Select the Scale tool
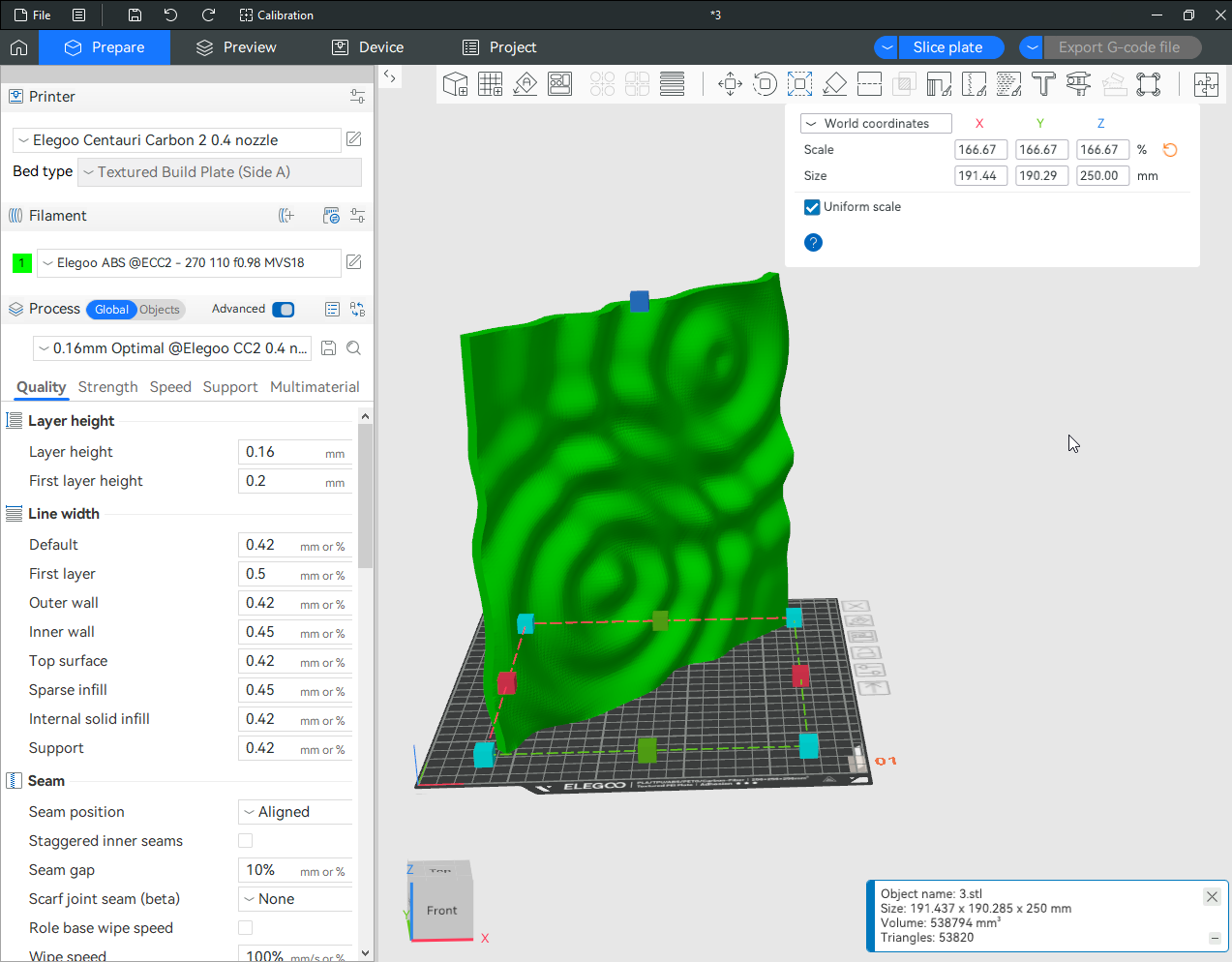 click(800, 84)
